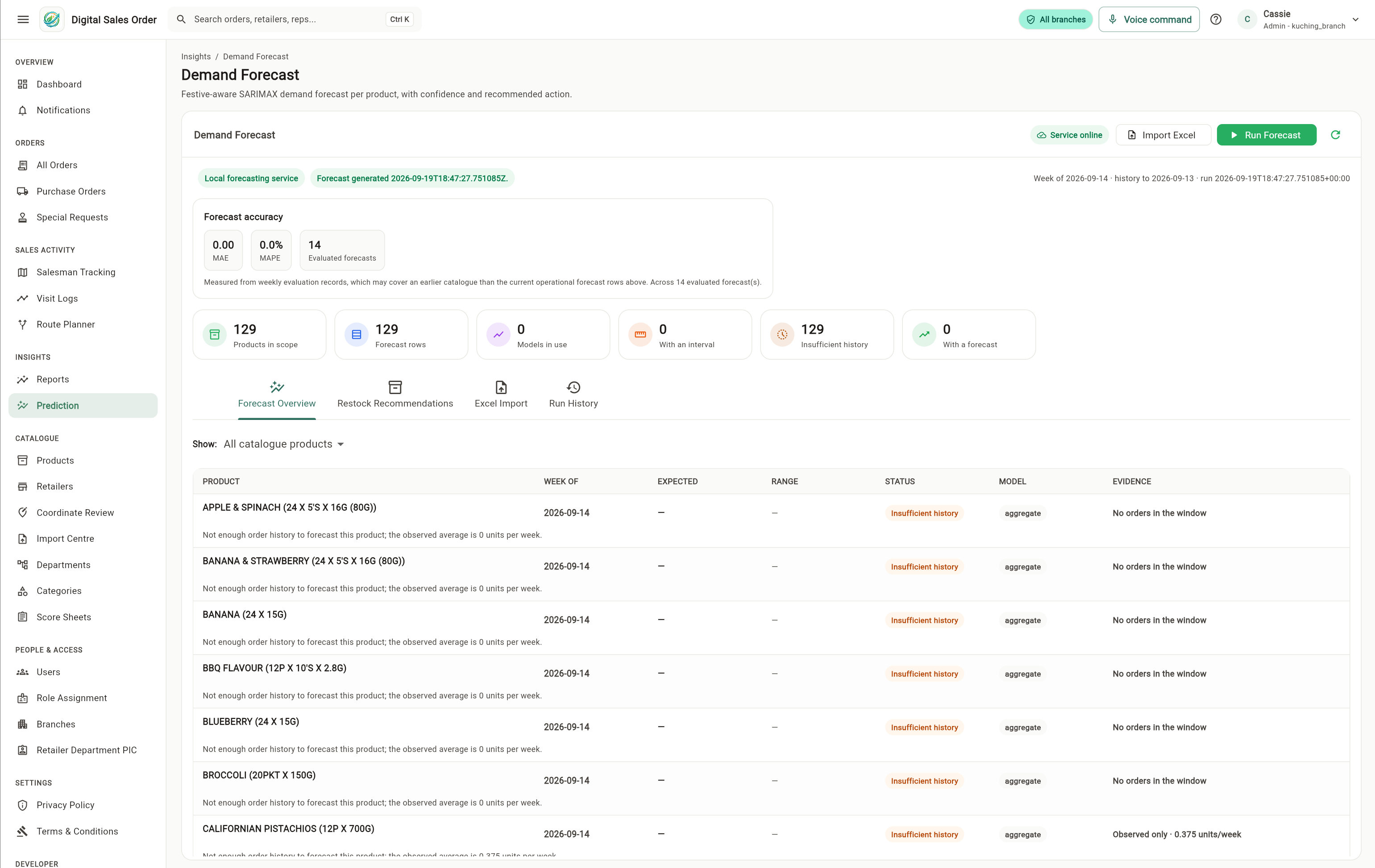This screenshot has width=1375, height=868.
Task: Click the Branches building icon
Action: (x=22, y=724)
